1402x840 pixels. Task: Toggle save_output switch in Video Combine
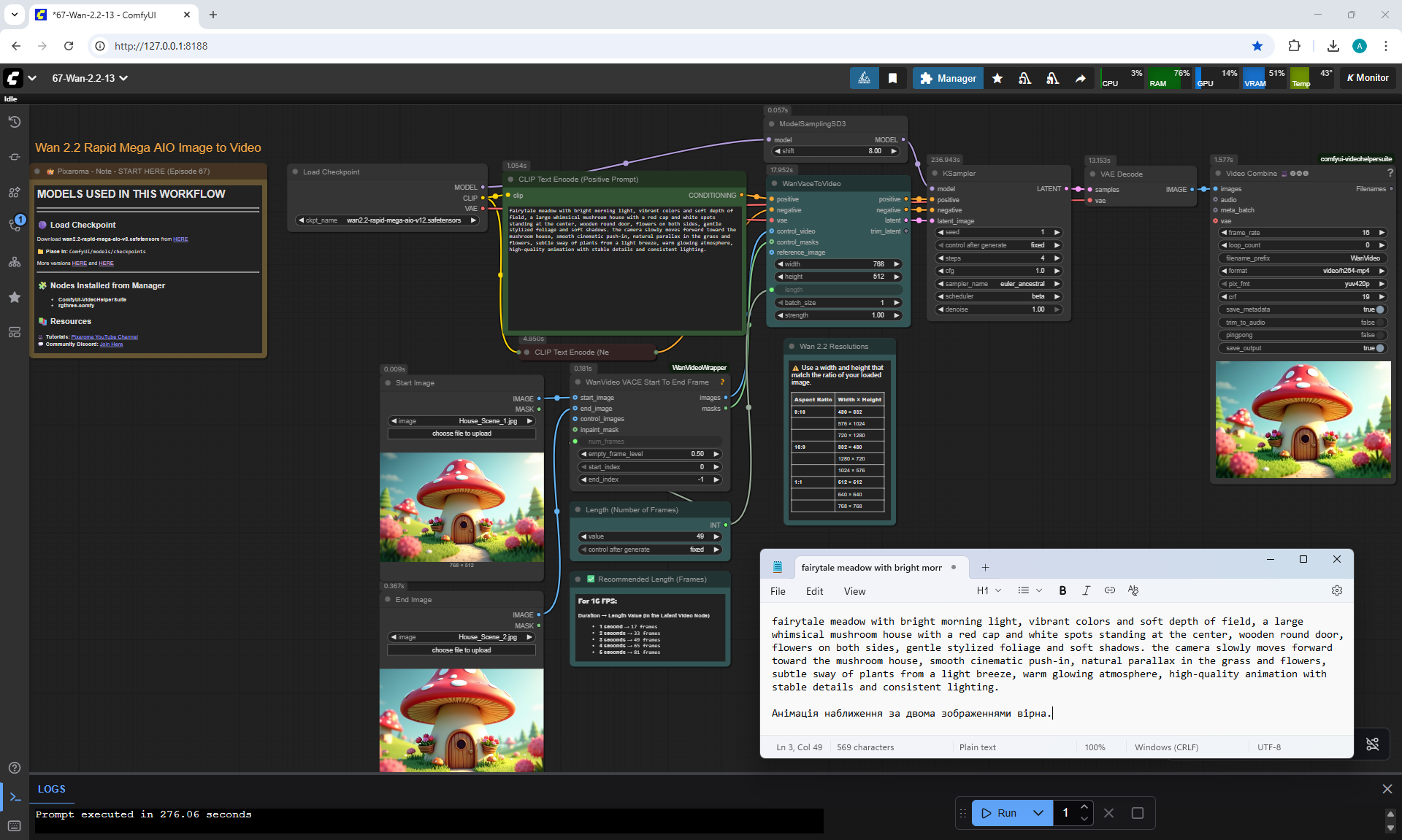(x=1379, y=348)
